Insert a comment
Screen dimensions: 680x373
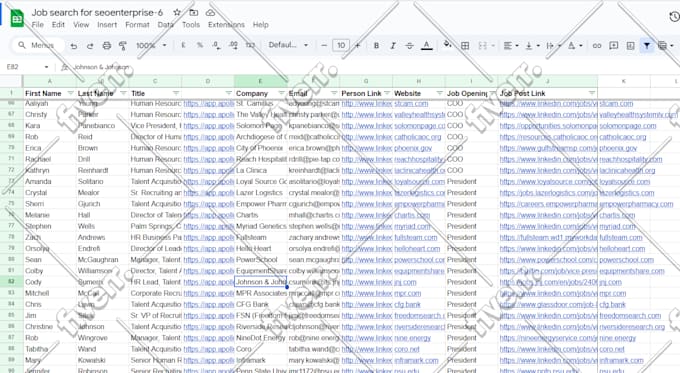[x=614, y=46]
